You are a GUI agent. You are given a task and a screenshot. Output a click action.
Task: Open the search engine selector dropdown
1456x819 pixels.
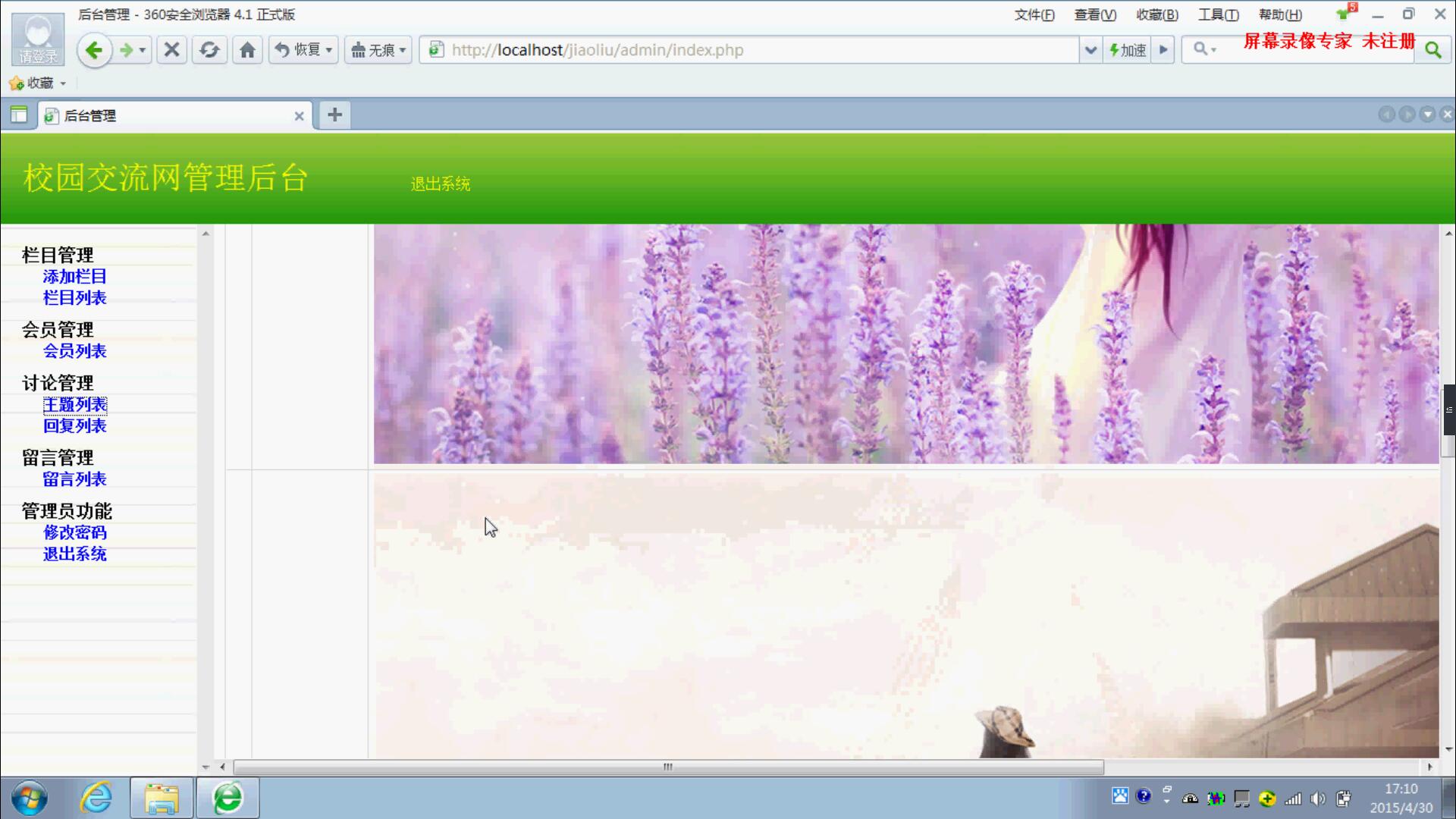point(1205,50)
